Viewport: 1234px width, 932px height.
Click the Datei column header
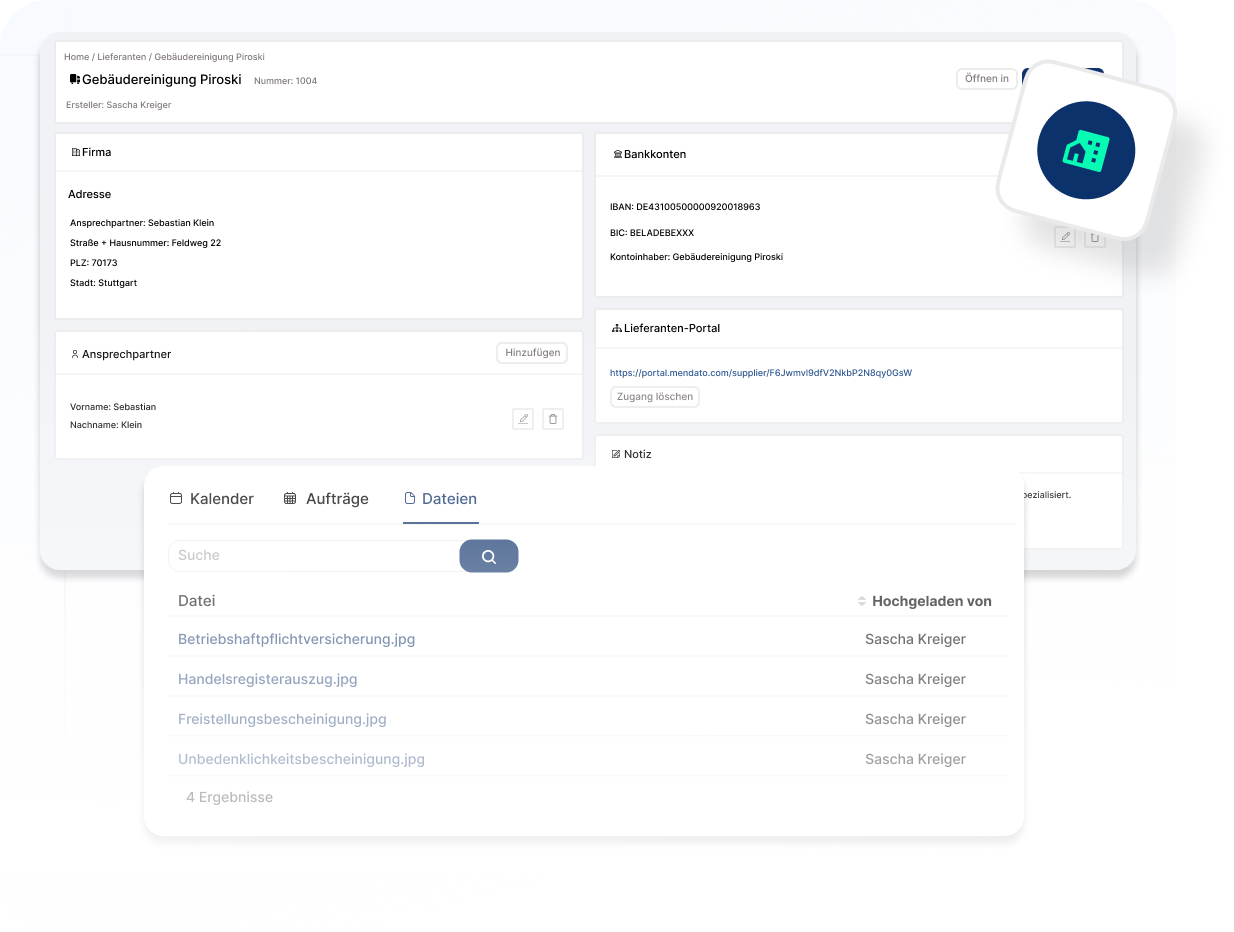(197, 601)
